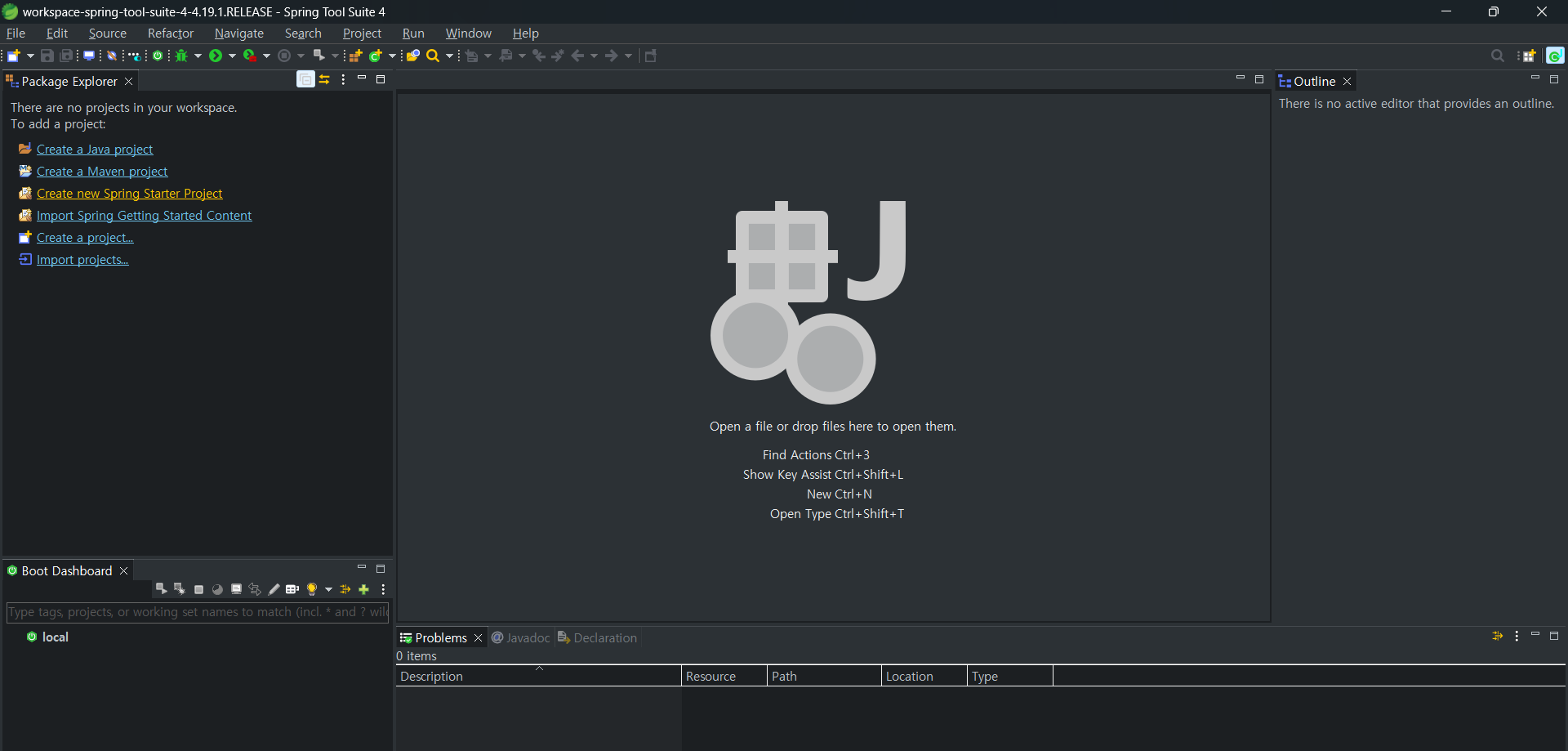
Task: Toggle Link with Editor in Package Explorer
Action: 324,79
